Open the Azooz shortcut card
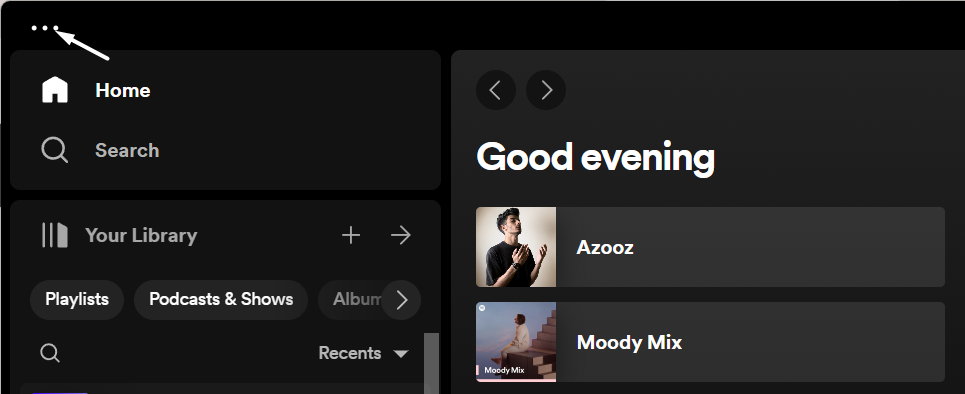 (x=710, y=247)
